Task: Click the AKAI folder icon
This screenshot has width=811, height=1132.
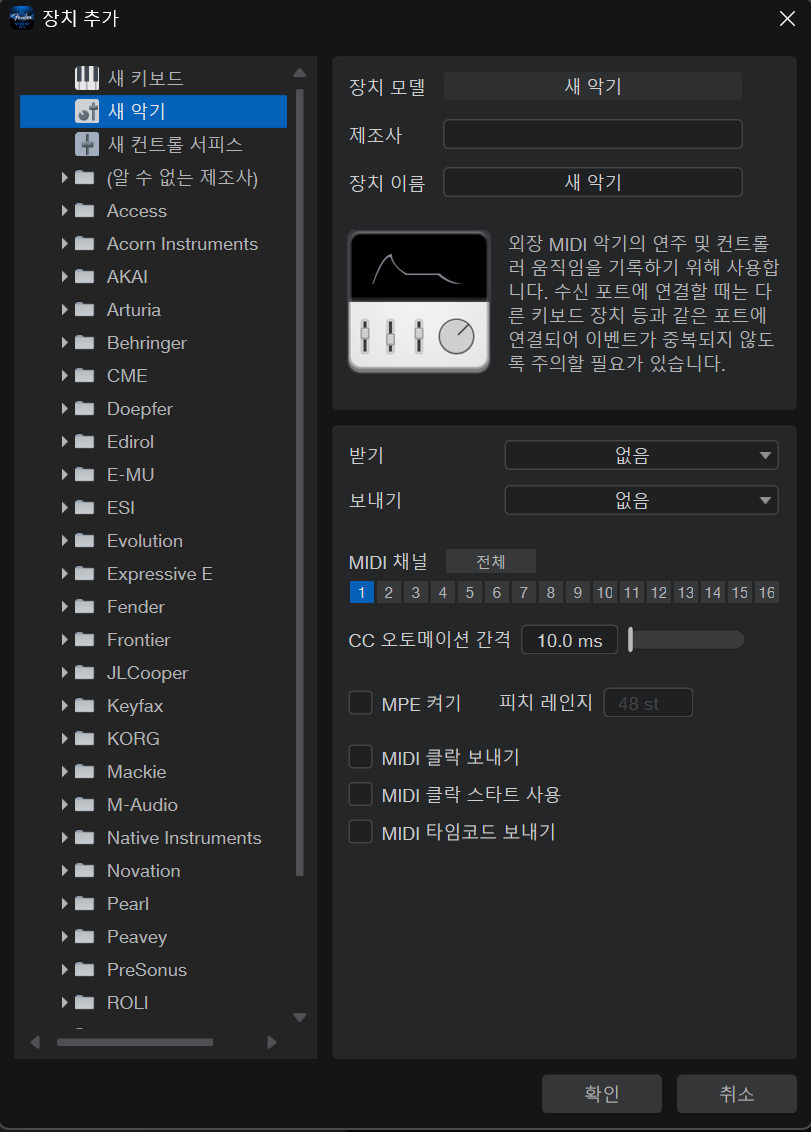Action: (x=85, y=277)
